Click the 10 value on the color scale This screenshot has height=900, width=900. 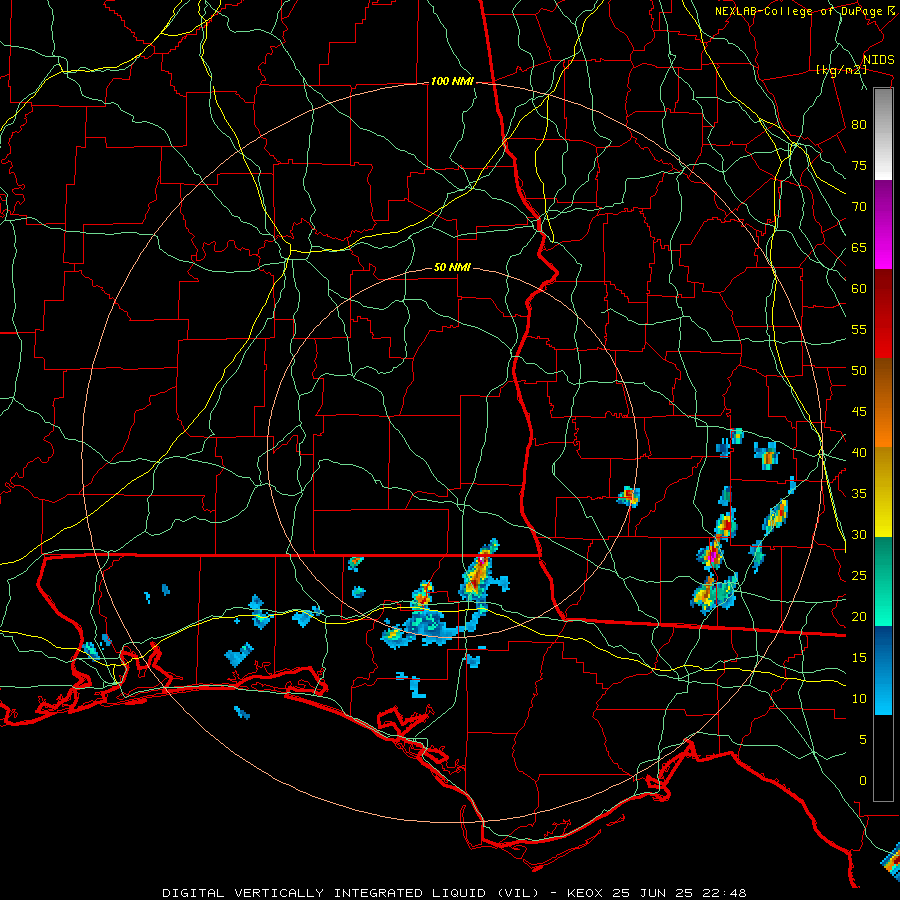pos(859,699)
